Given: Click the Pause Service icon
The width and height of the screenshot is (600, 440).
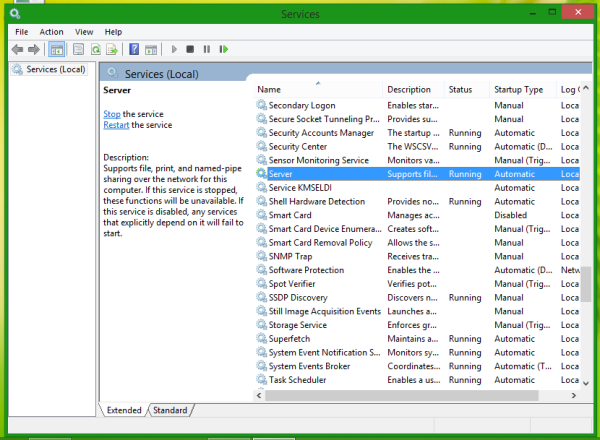Looking at the screenshot, I should pyautogui.click(x=207, y=49).
